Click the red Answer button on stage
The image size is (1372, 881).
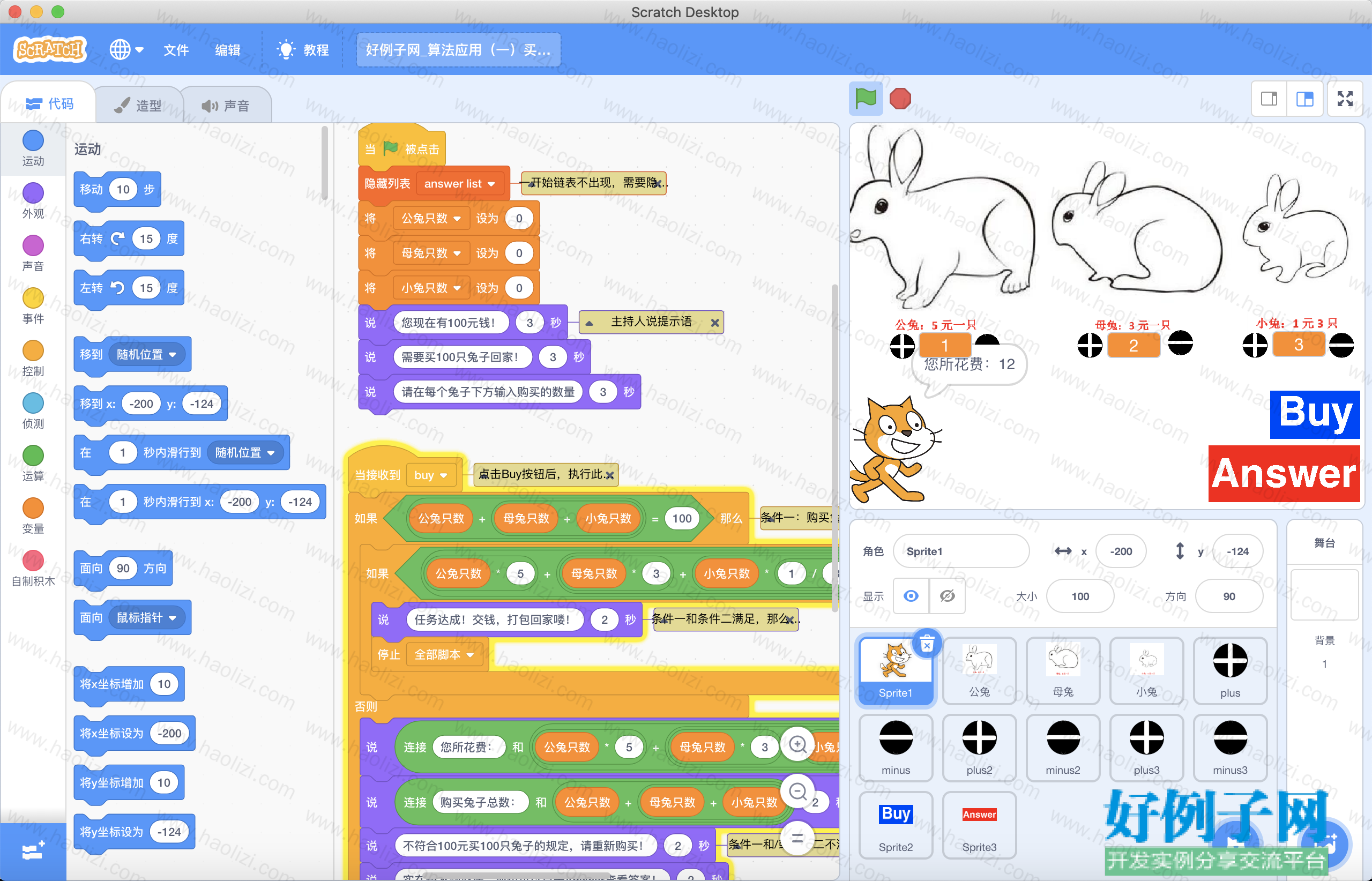1284,474
